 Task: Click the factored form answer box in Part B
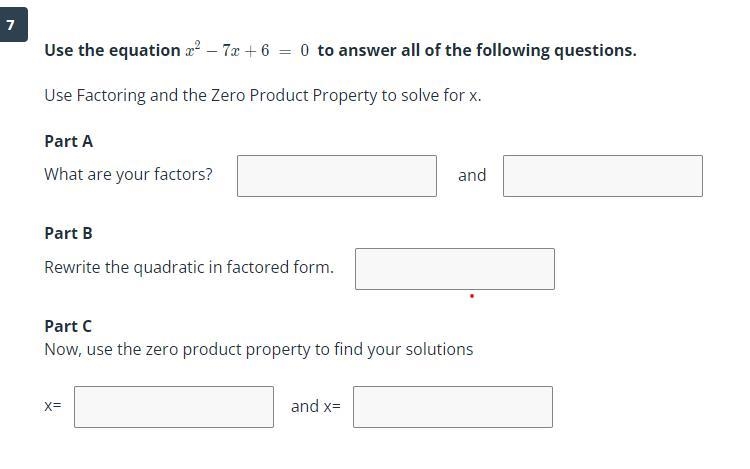tap(455, 269)
